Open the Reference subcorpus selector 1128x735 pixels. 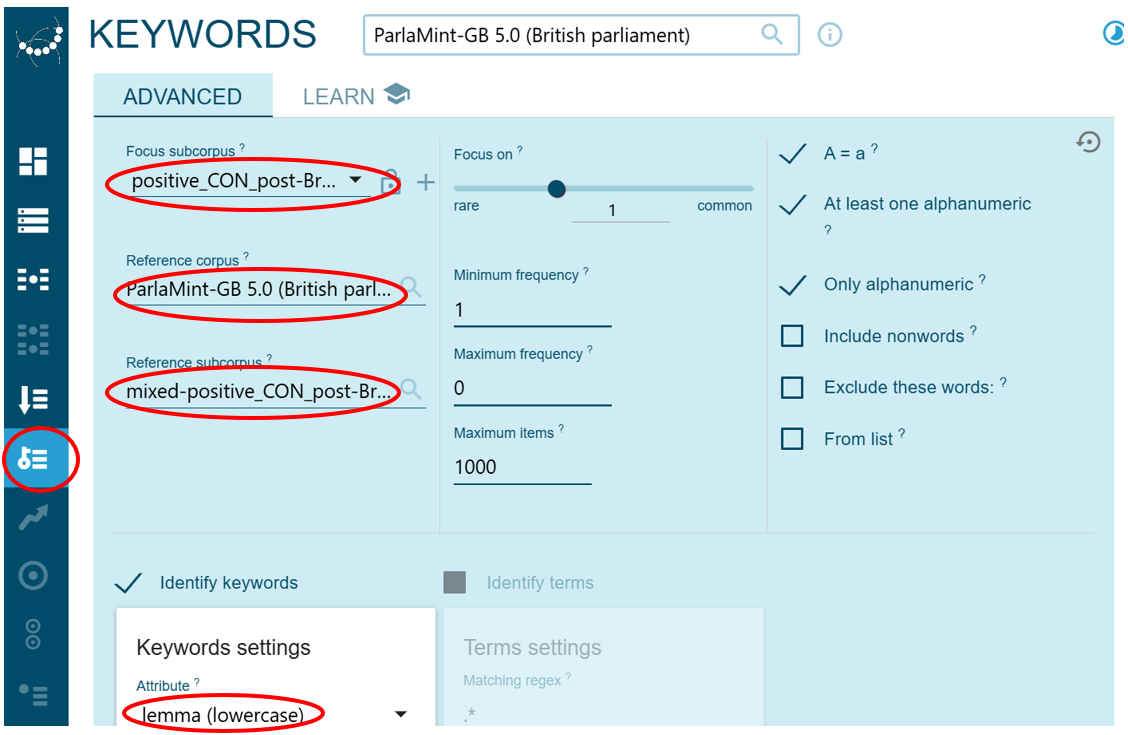click(x=260, y=391)
